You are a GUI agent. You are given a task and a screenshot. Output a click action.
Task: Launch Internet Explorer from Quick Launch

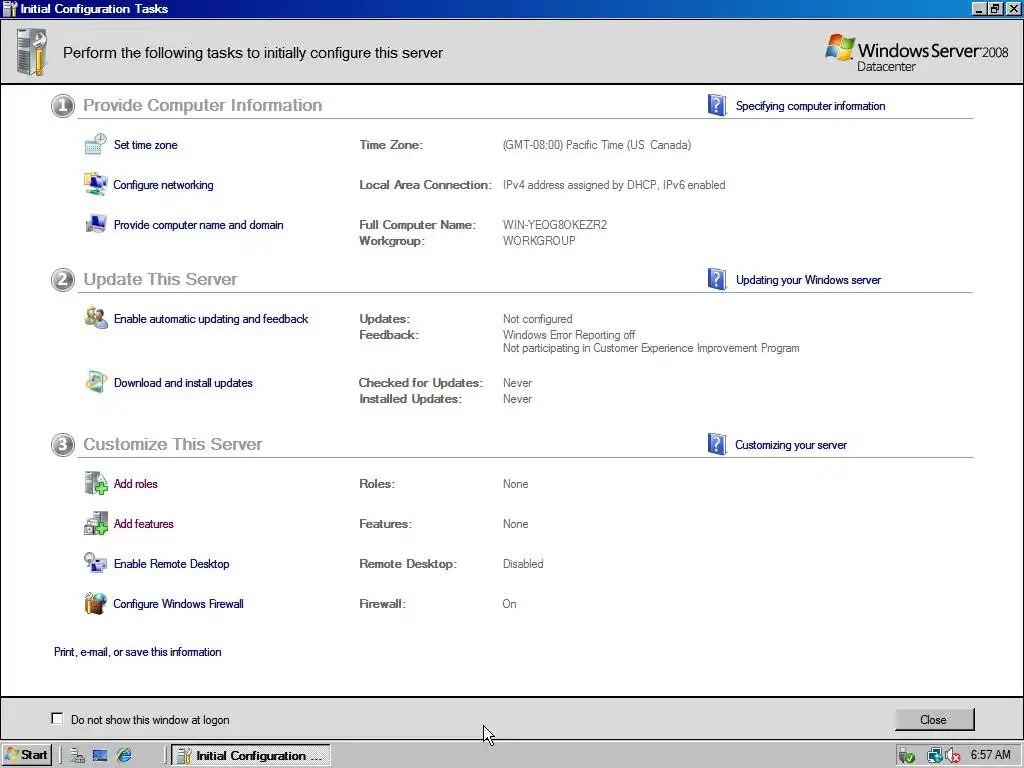123,756
